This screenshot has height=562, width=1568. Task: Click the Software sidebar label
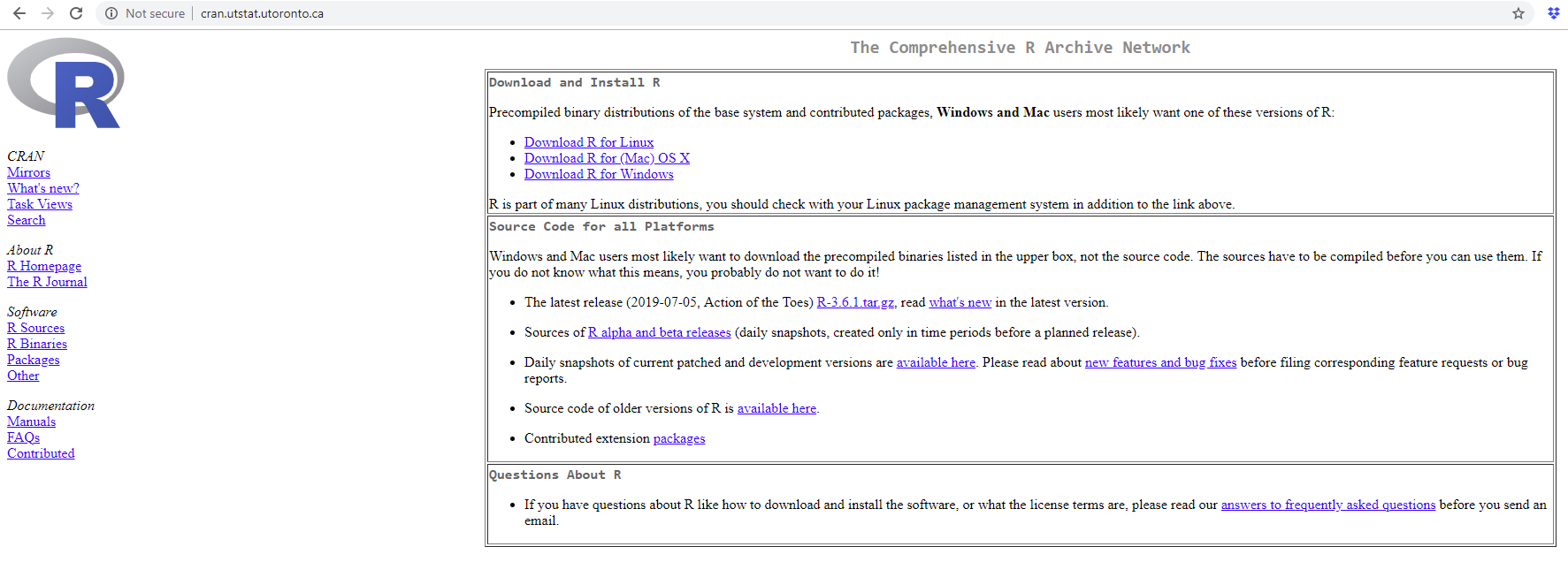coord(32,312)
